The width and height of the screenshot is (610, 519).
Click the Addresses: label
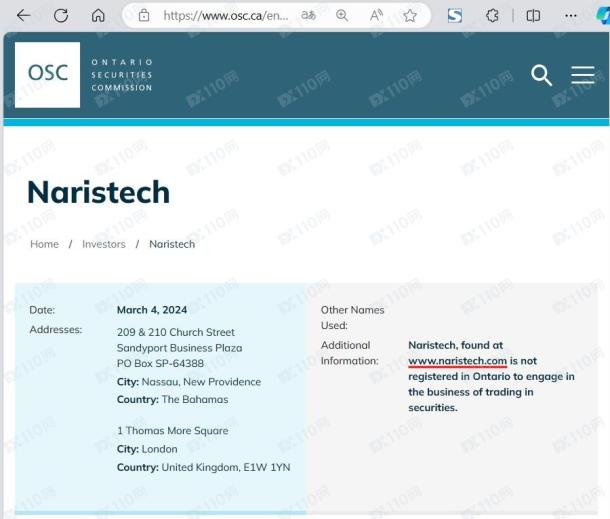tap(56, 330)
